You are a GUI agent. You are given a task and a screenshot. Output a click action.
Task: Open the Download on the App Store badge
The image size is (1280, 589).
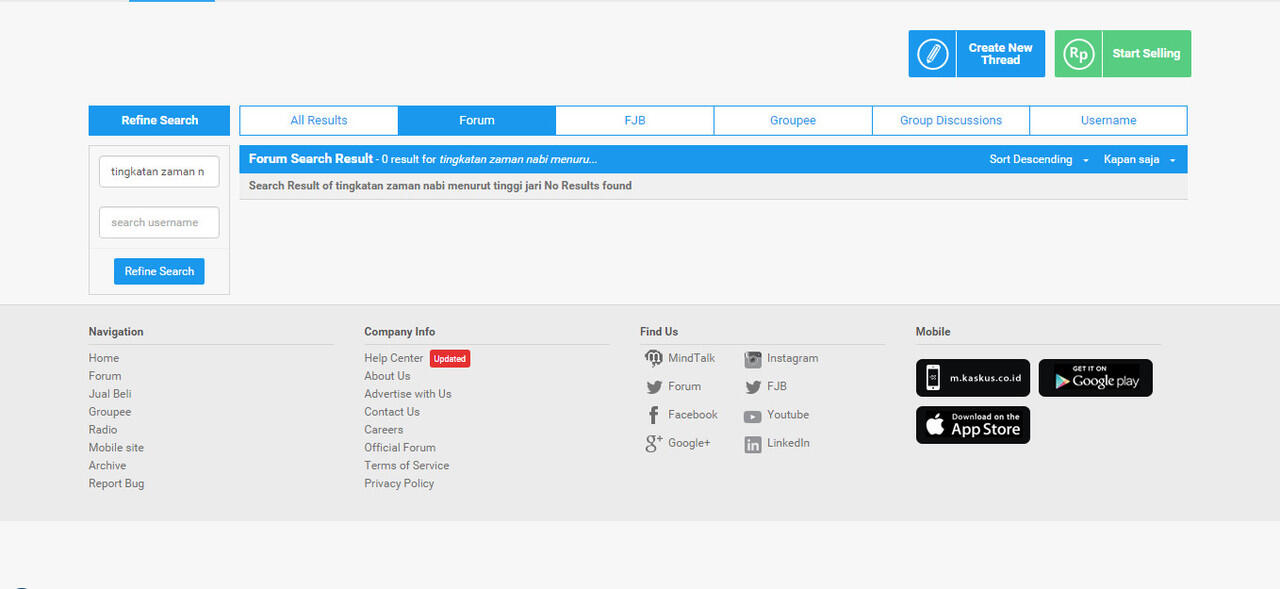(x=973, y=425)
